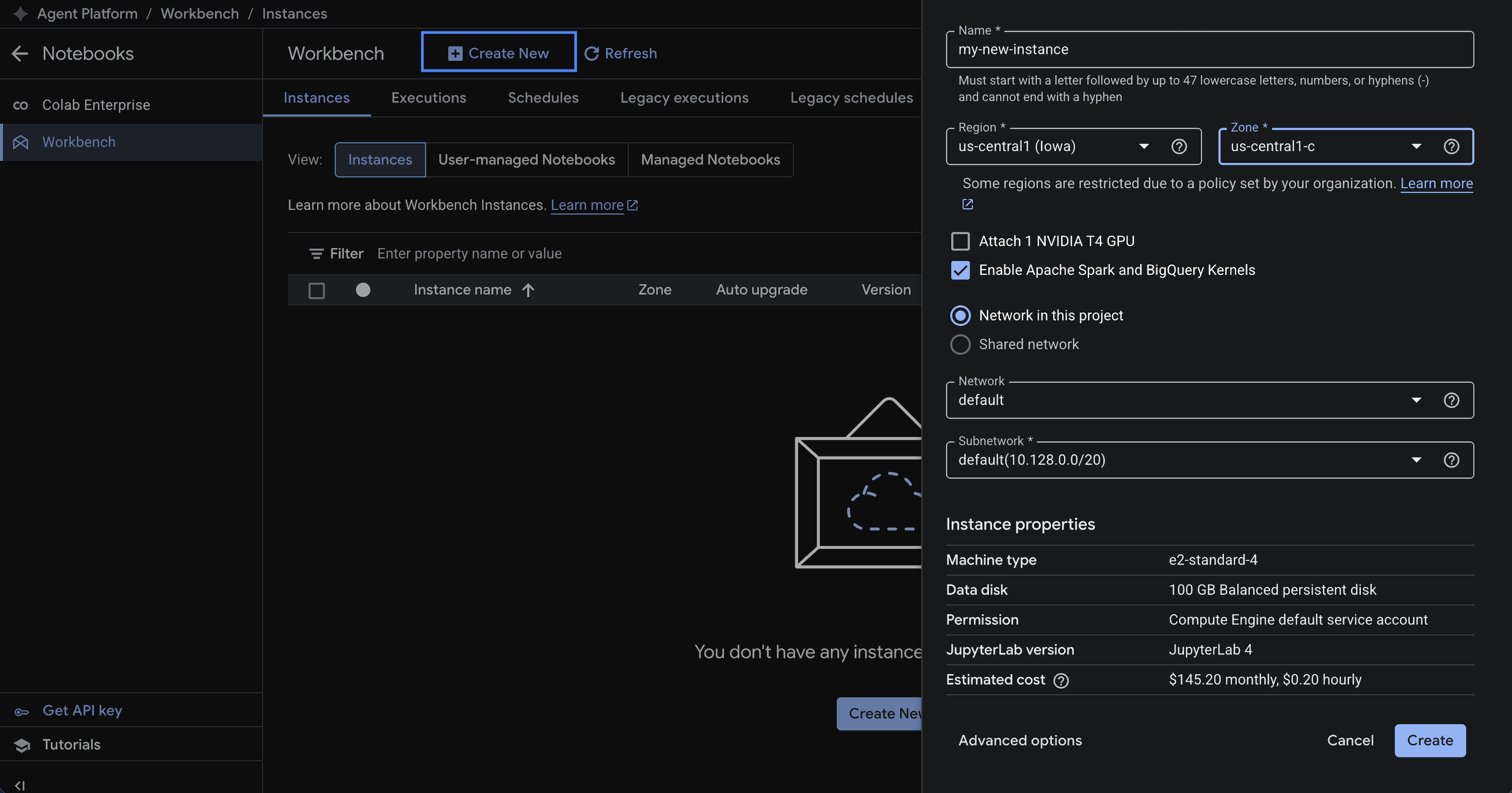This screenshot has width=1512, height=793.
Task: Click the Create button in panel
Action: pos(1430,741)
